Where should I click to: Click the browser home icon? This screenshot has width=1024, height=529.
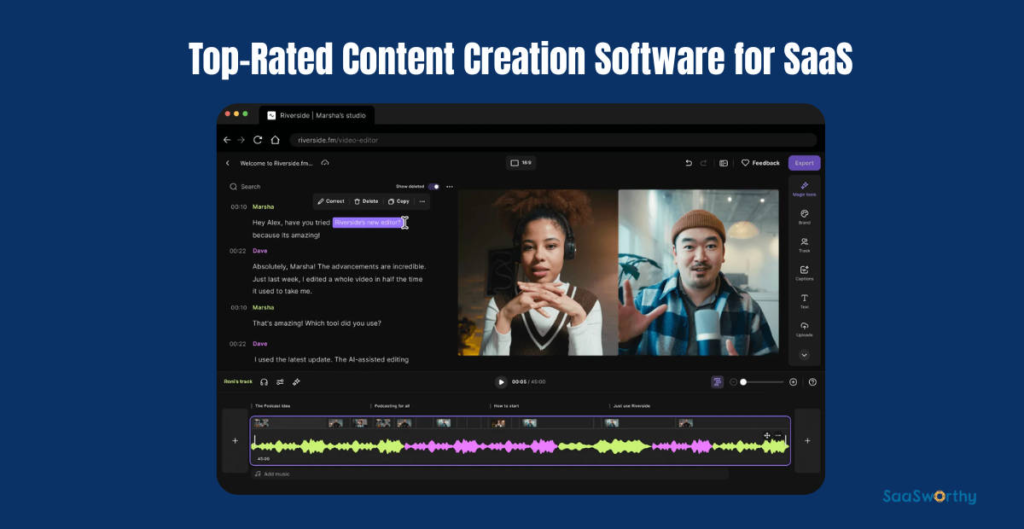[275, 140]
